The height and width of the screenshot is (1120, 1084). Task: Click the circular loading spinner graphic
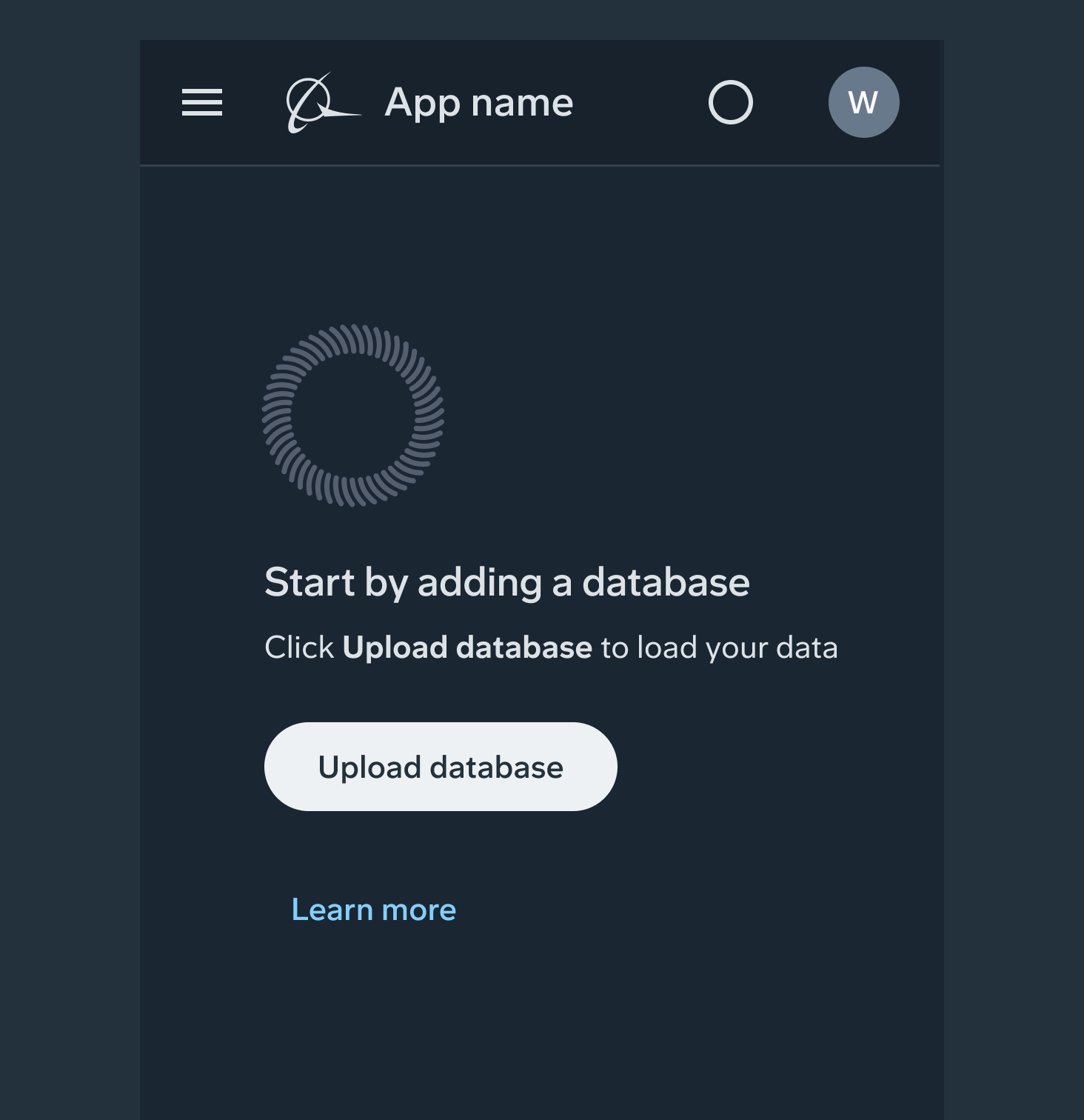(x=353, y=416)
